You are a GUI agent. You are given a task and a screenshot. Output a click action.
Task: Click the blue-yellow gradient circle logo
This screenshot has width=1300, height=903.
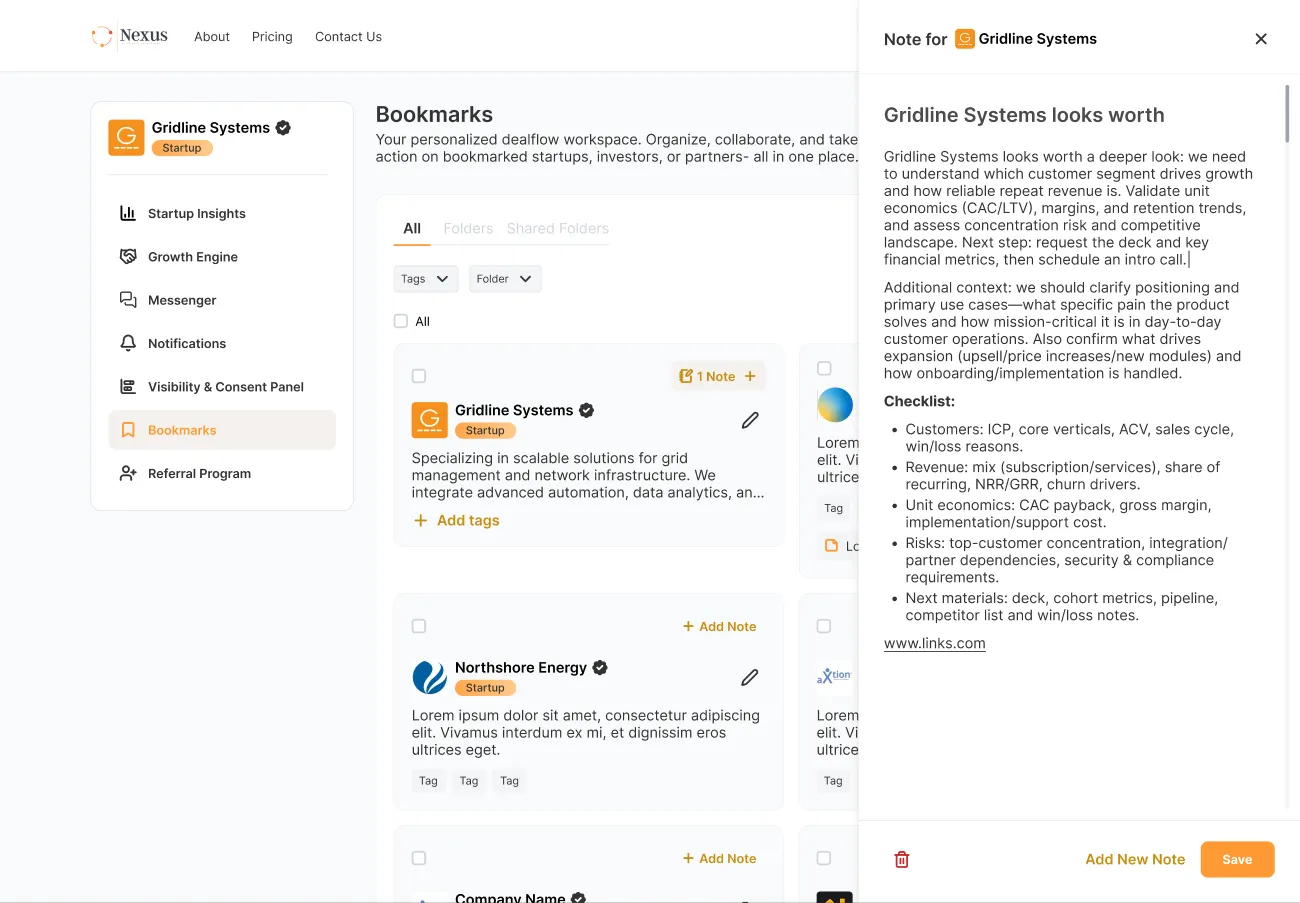click(x=835, y=405)
